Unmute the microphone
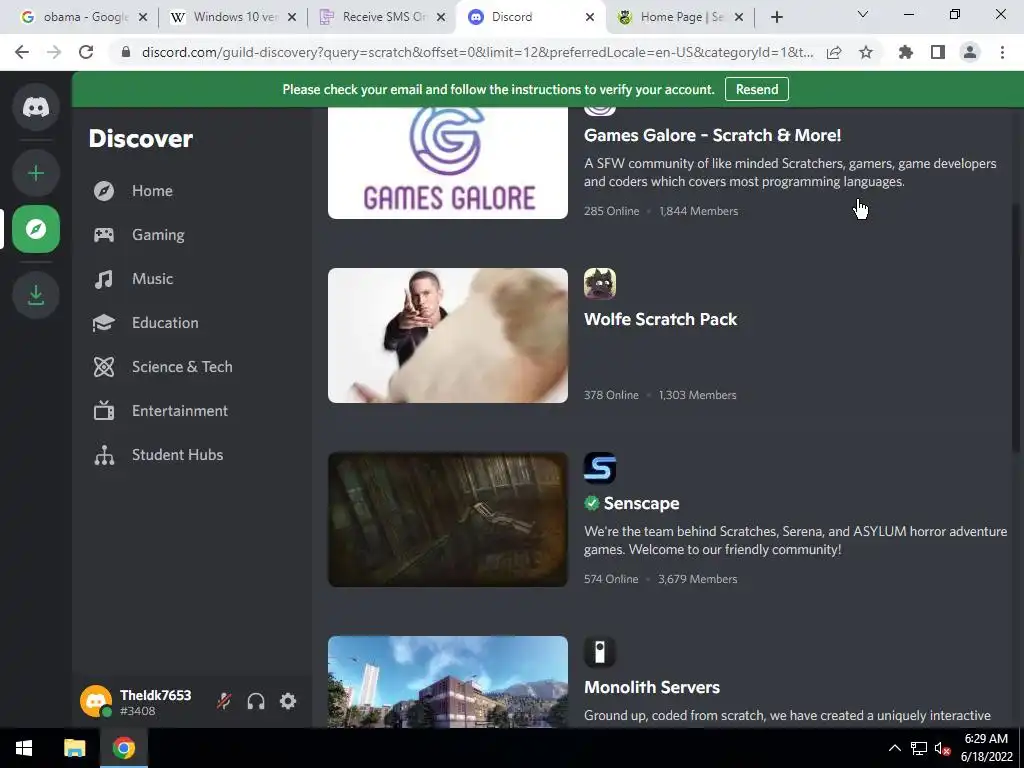Screen dimensions: 1024x768 pos(224,701)
